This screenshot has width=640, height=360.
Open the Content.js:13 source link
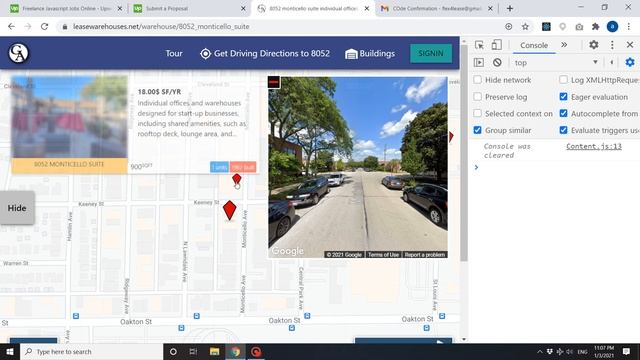tap(594, 146)
